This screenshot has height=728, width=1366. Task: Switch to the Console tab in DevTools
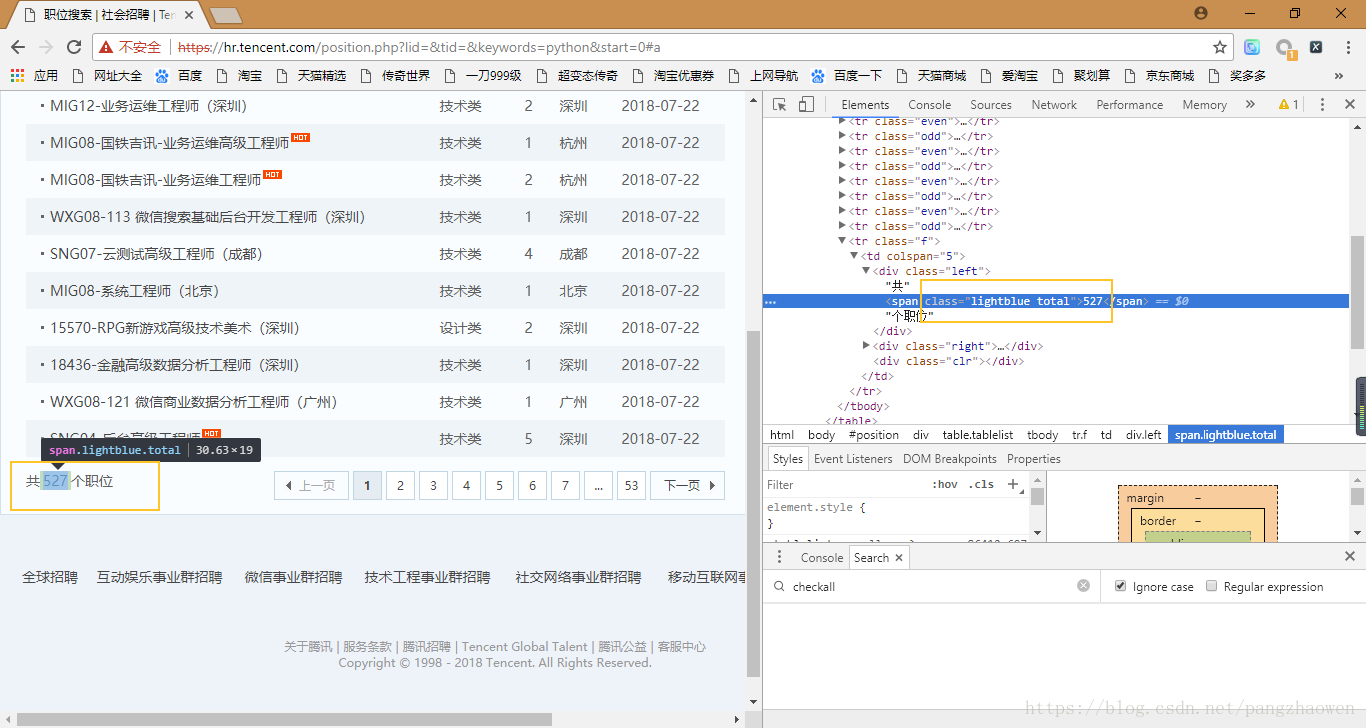click(x=930, y=104)
